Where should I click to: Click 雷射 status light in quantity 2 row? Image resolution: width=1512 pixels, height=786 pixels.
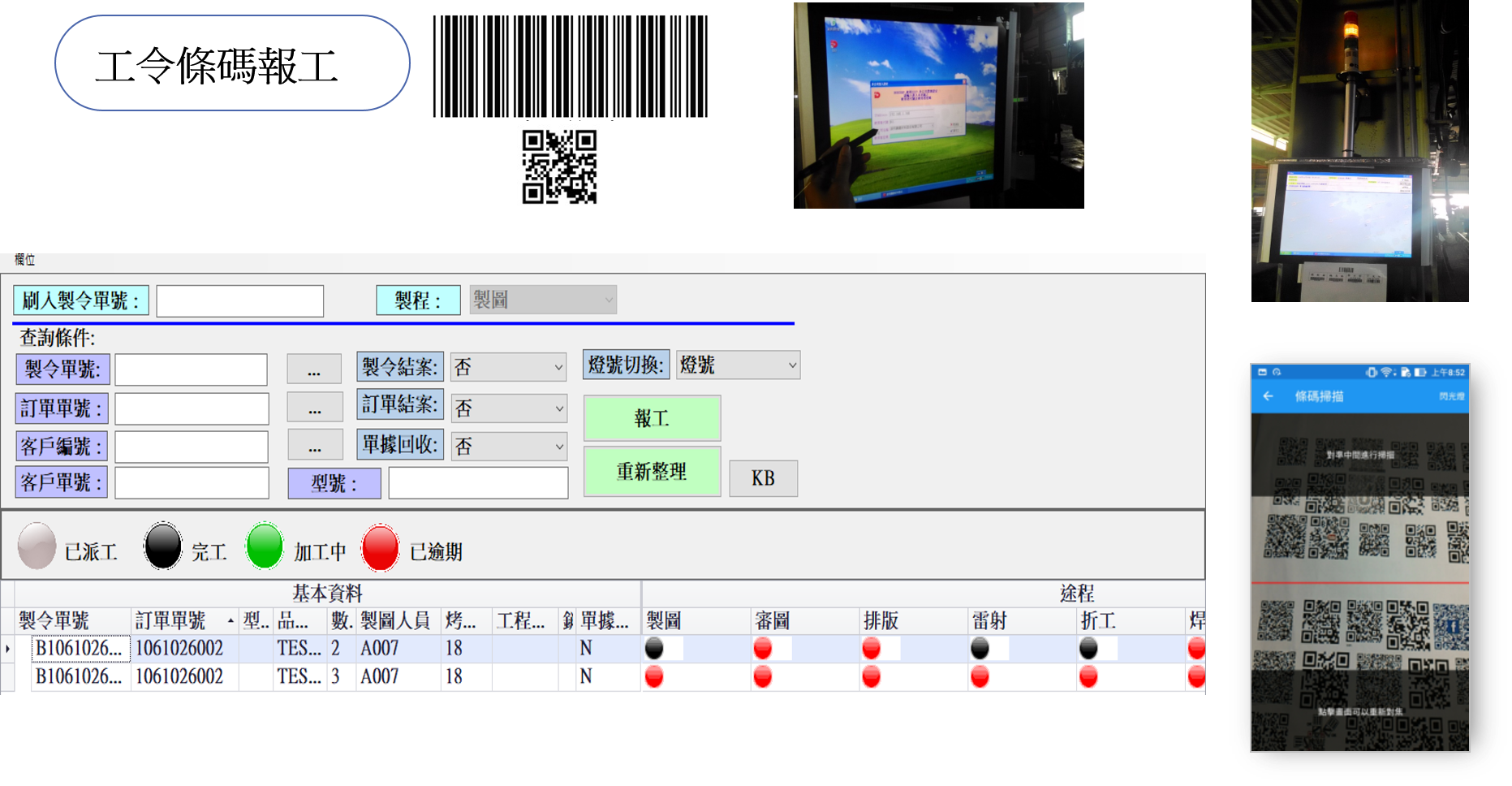point(980,648)
